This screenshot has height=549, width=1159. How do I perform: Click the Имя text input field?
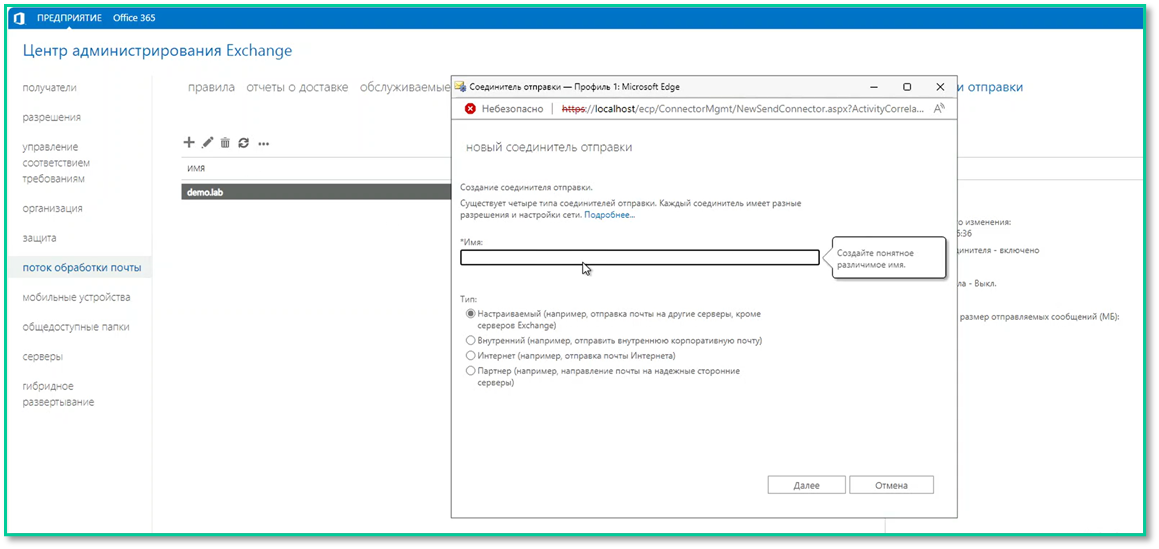(639, 258)
